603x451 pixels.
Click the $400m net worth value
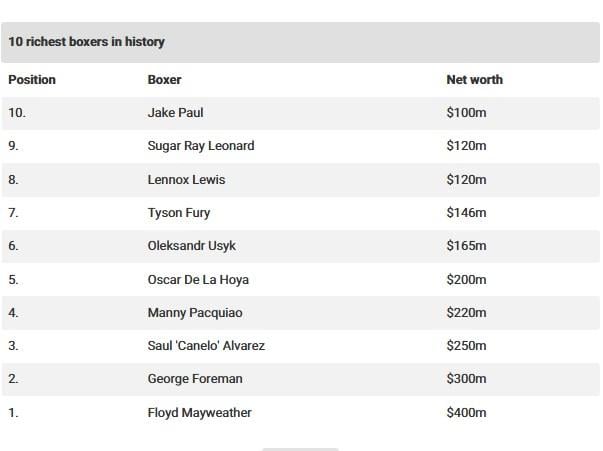(x=466, y=413)
